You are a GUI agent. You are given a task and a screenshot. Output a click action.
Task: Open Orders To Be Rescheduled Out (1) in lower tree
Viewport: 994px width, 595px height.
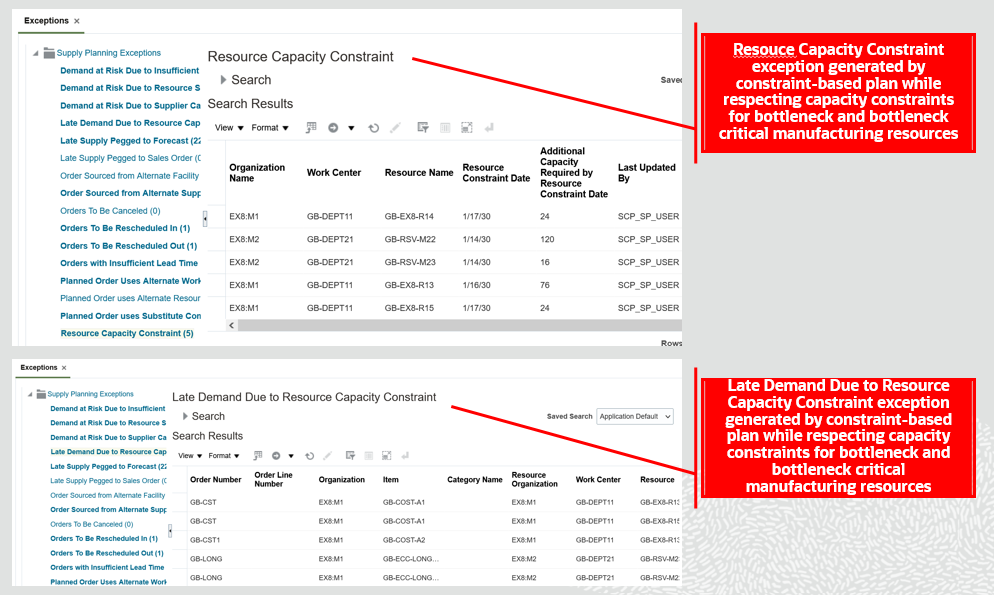[106, 553]
